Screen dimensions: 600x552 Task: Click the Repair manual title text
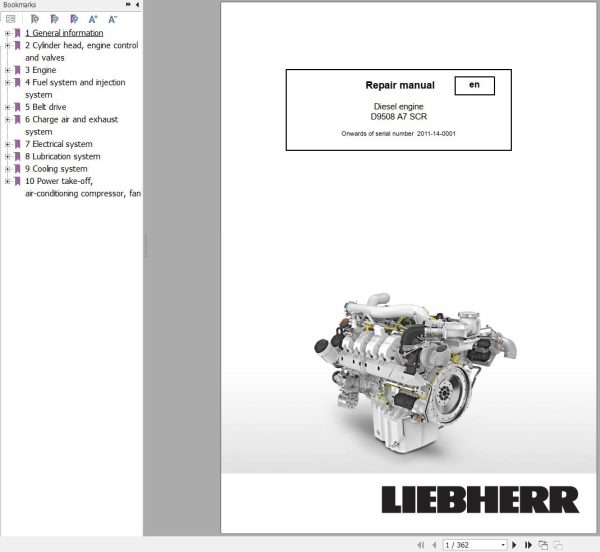pos(400,85)
